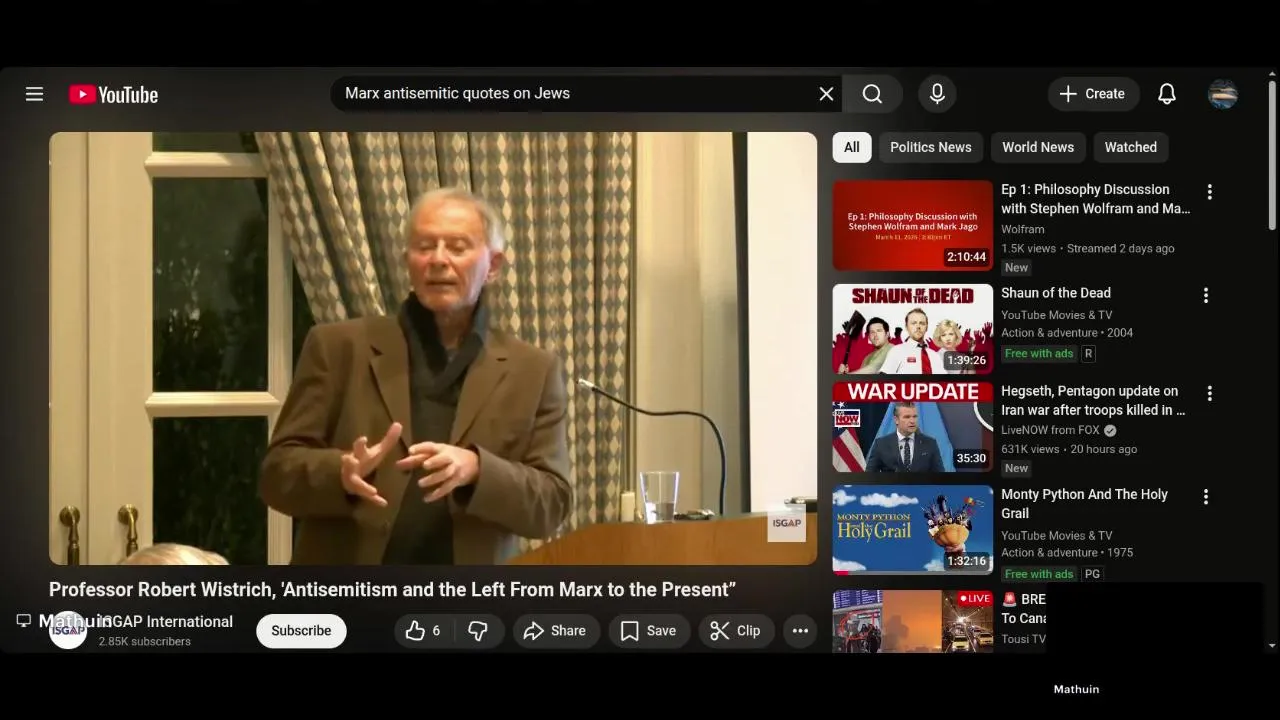Open the War Update Hegseth thumbnail
This screenshot has width=1280, height=720.
pos(913,427)
